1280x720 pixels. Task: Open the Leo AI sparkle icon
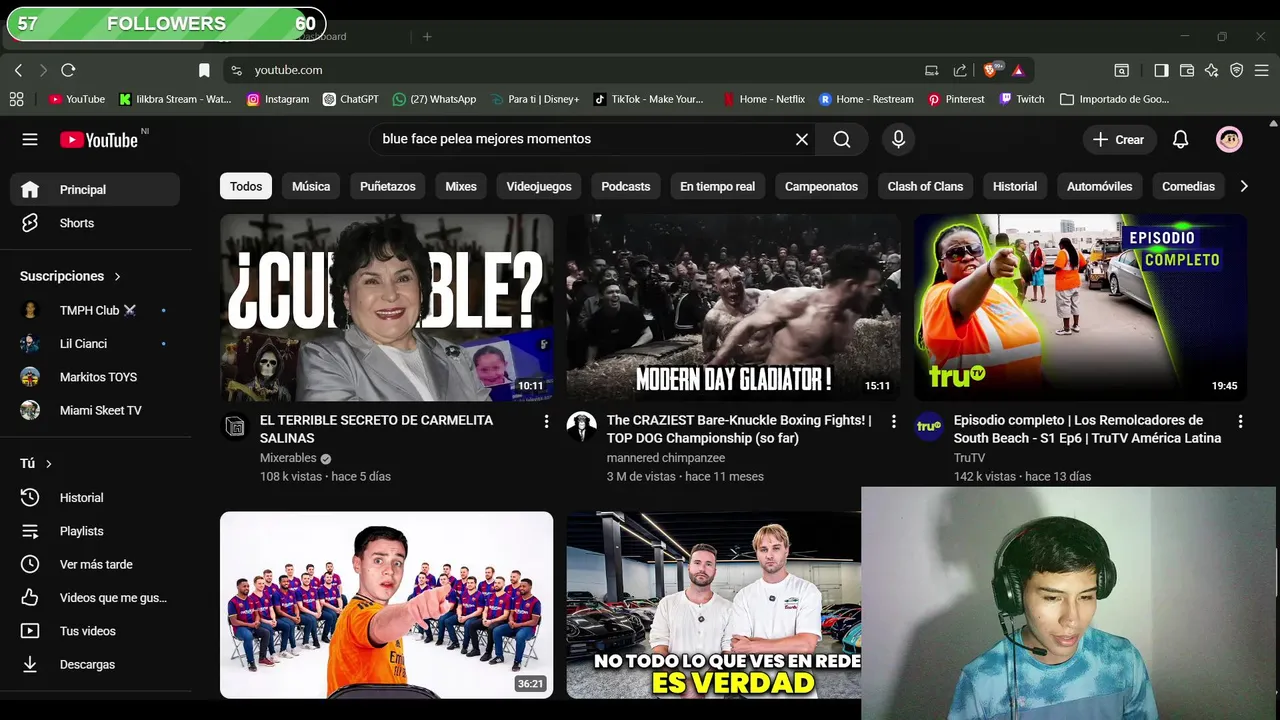pyautogui.click(x=1212, y=70)
